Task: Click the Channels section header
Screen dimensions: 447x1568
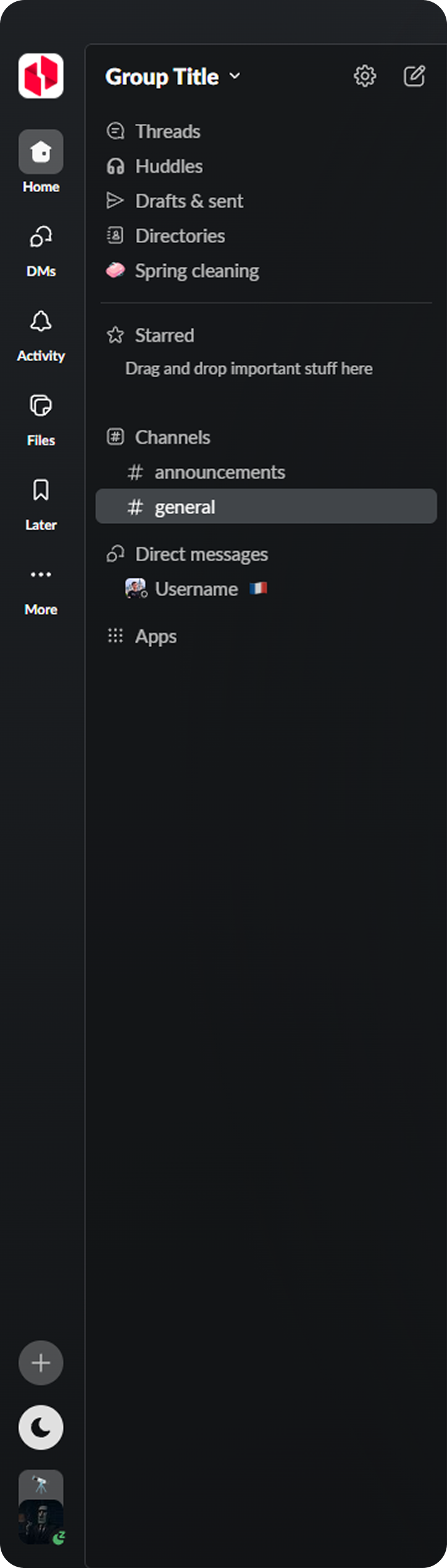Action: pos(159,437)
